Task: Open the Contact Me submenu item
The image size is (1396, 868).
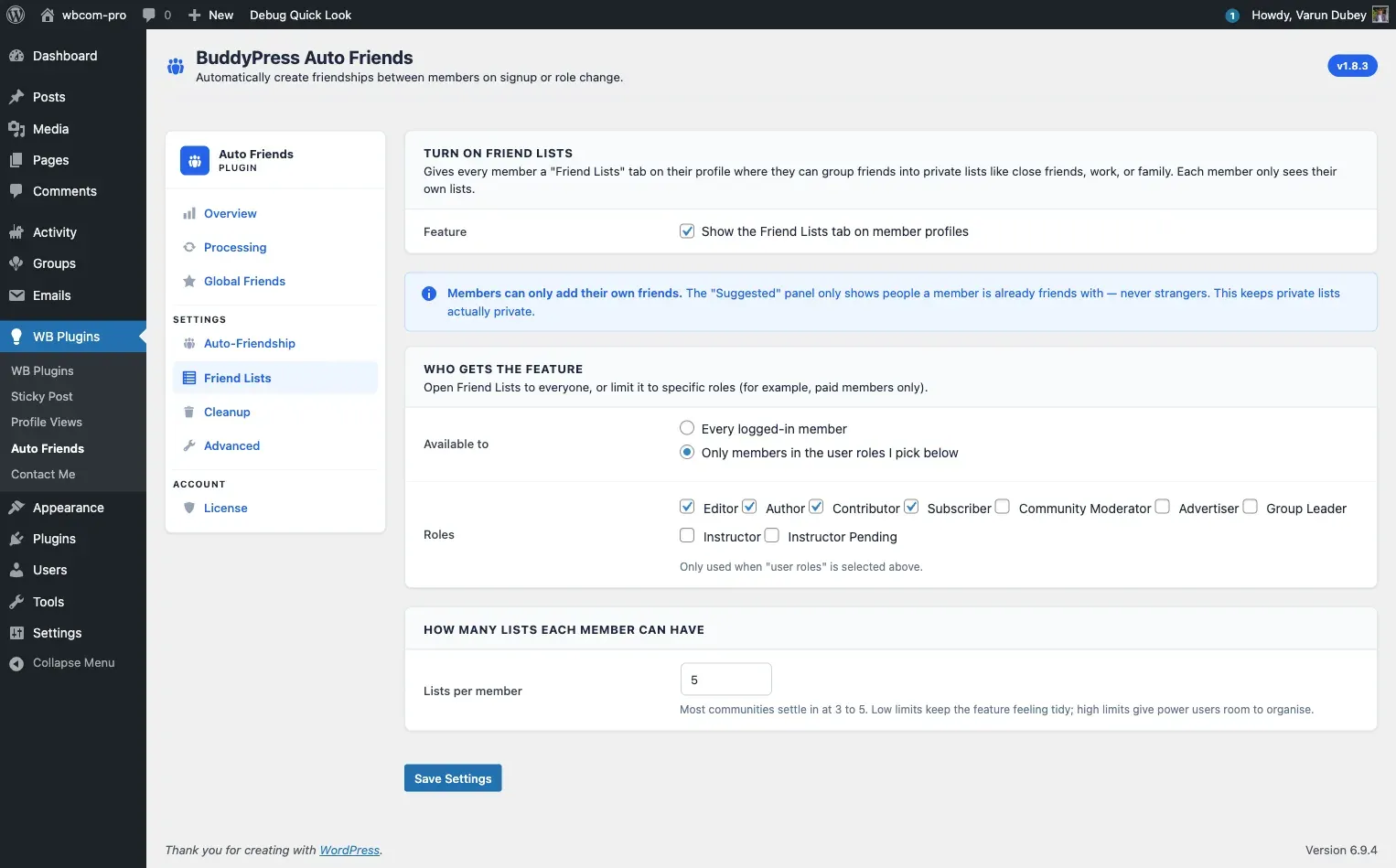Action: 43,474
